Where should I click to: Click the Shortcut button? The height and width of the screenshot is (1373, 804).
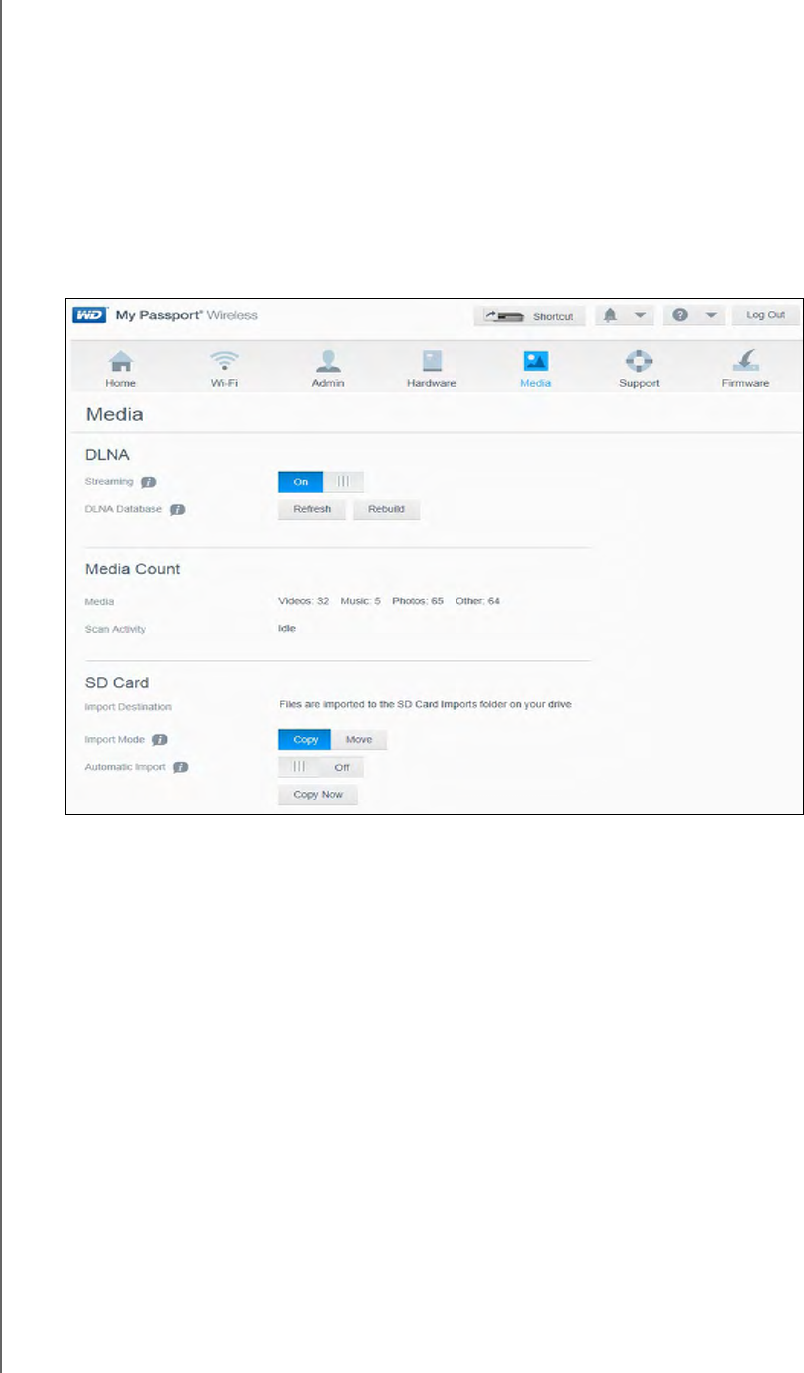click(529, 315)
